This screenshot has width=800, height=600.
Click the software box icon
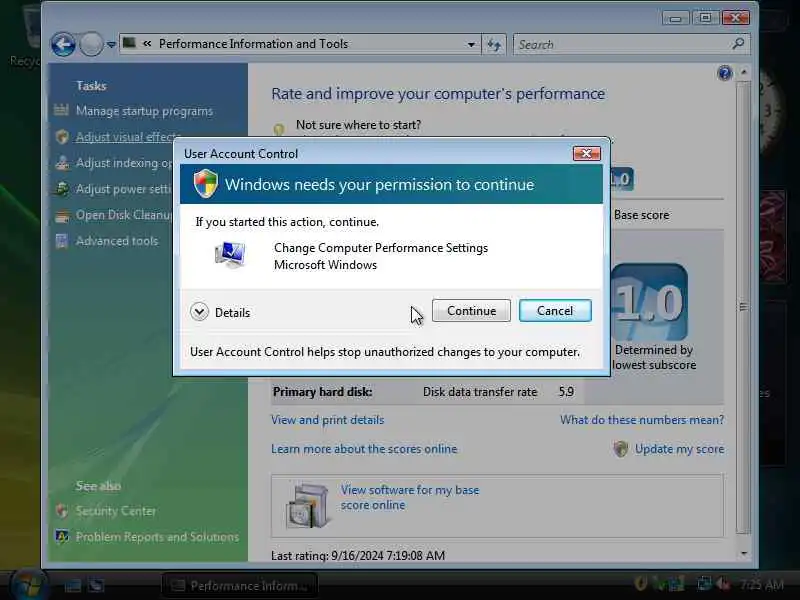307,505
